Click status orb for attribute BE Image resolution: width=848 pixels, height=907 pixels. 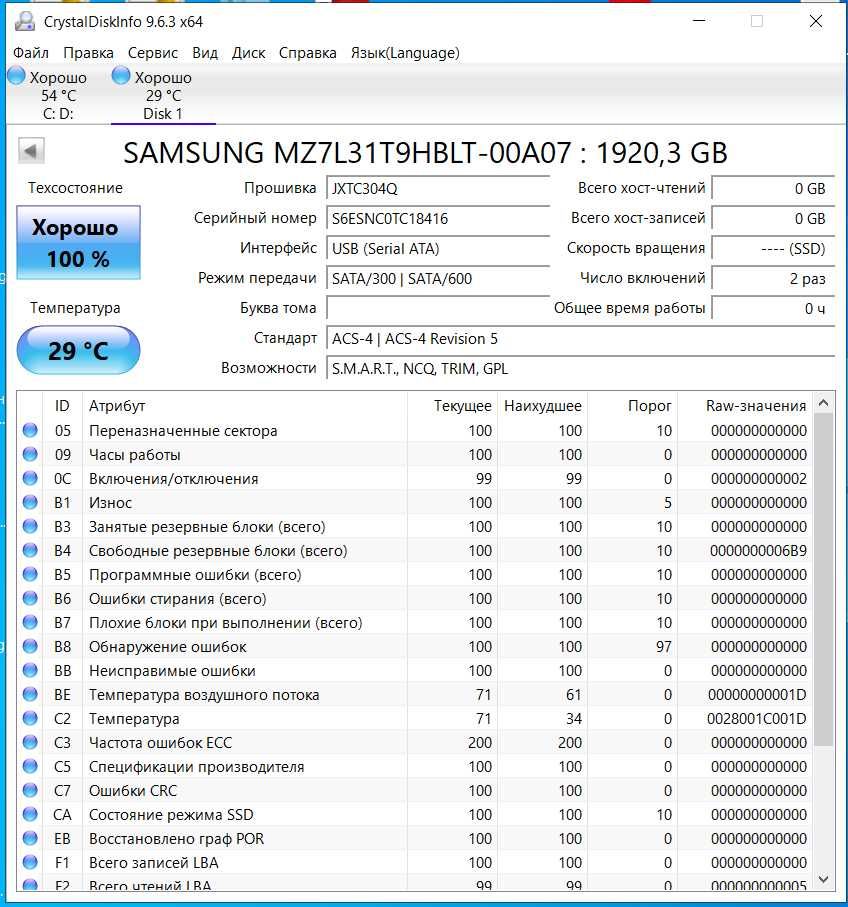(x=30, y=695)
